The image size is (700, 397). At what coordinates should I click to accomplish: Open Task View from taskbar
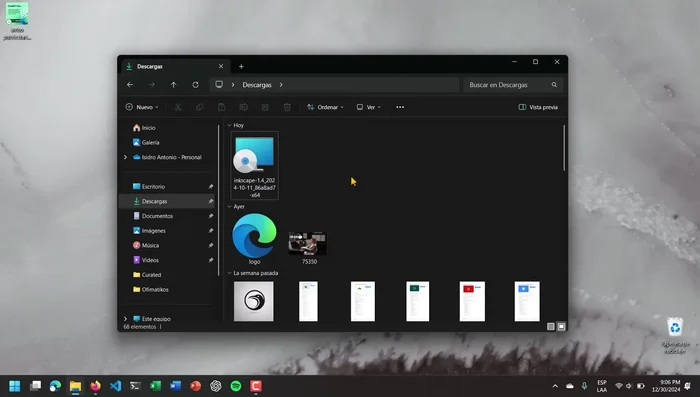(x=35, y=386)
